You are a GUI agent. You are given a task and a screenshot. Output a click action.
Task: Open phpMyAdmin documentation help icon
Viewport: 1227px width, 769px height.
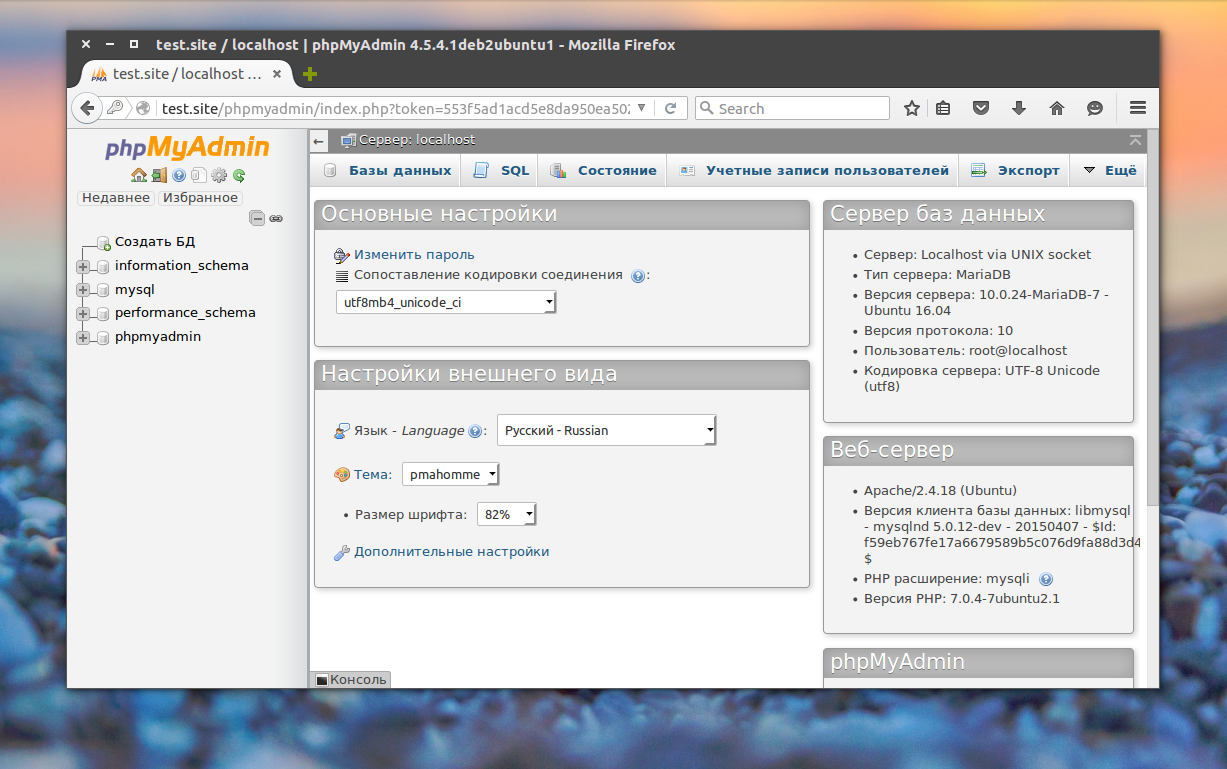[179, 175]
